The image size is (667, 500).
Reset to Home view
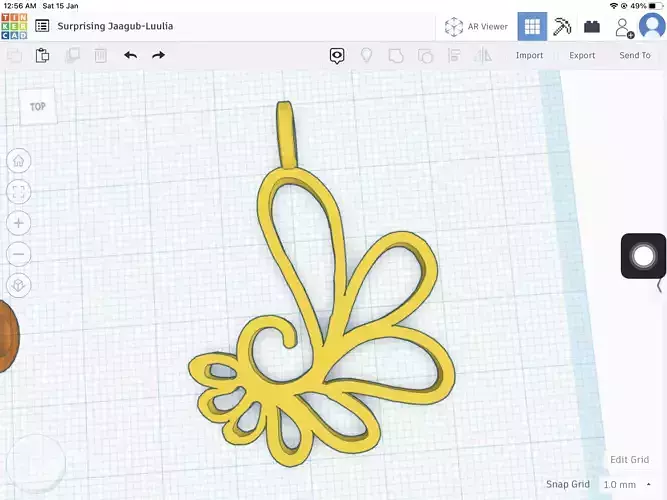[x=19, y=161]
